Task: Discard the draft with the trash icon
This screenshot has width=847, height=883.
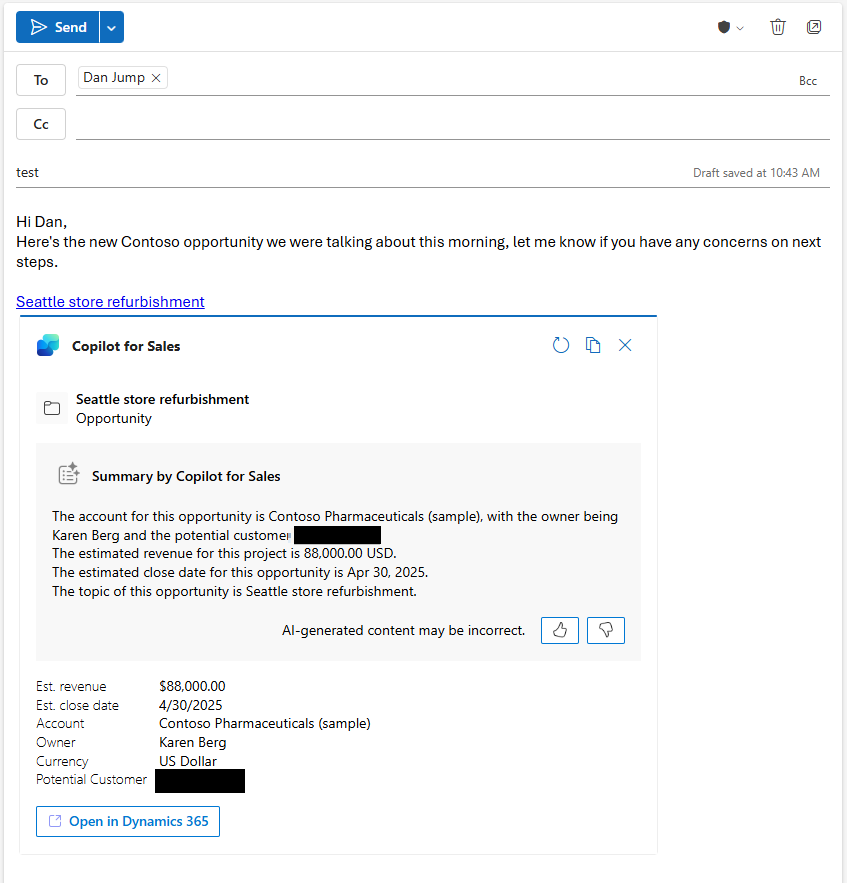Action: coord(778,27)
